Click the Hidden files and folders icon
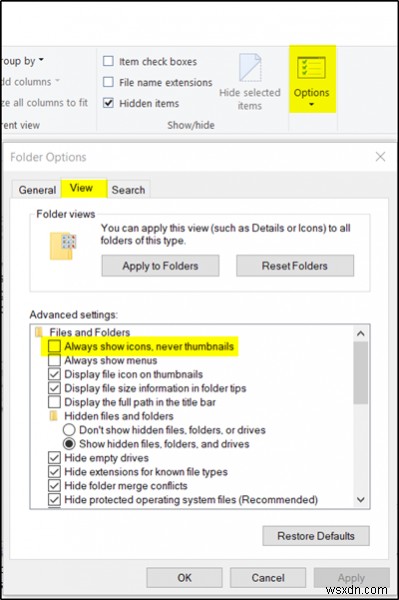 point(54,416)
